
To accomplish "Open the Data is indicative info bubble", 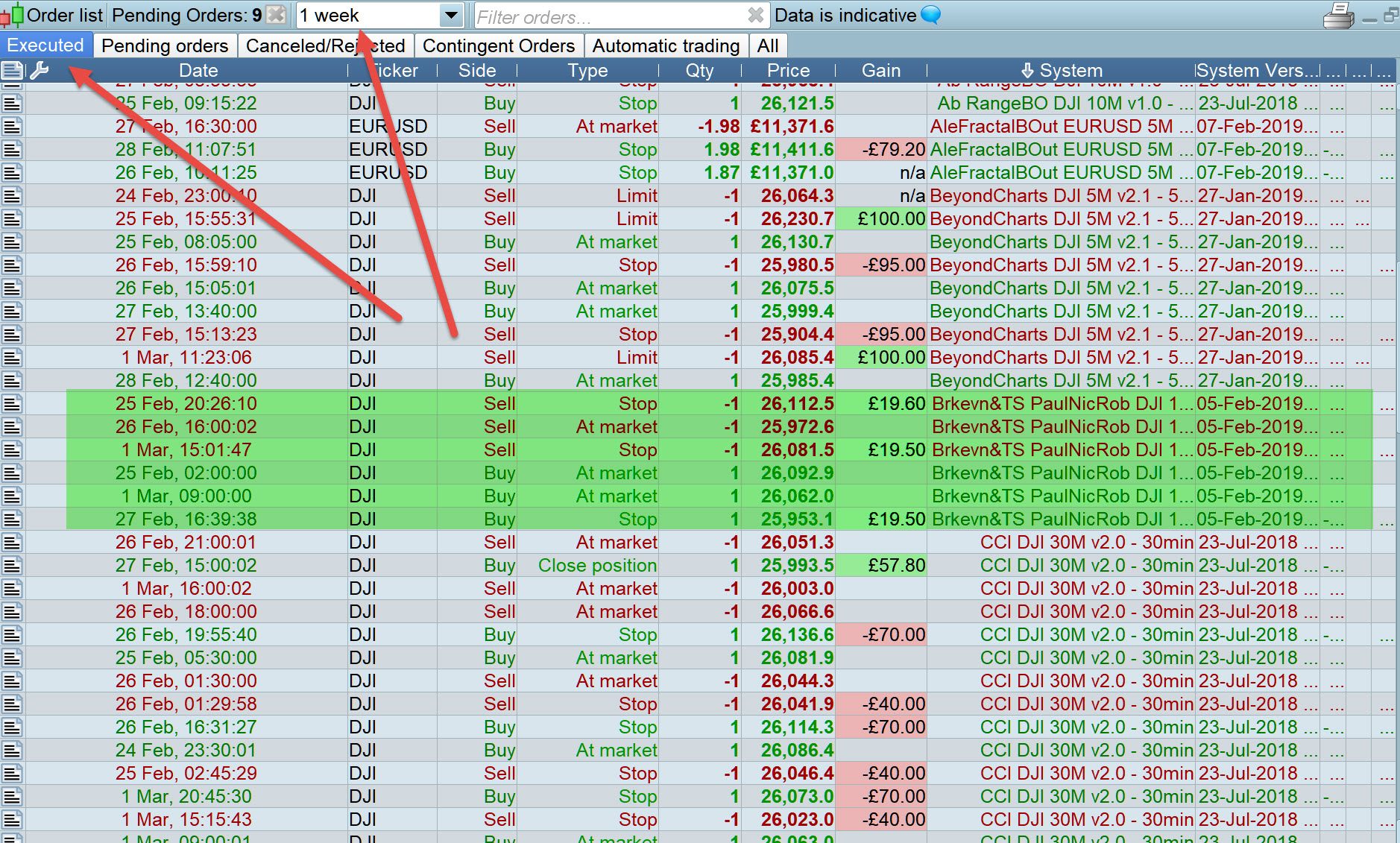I will 931,15.
